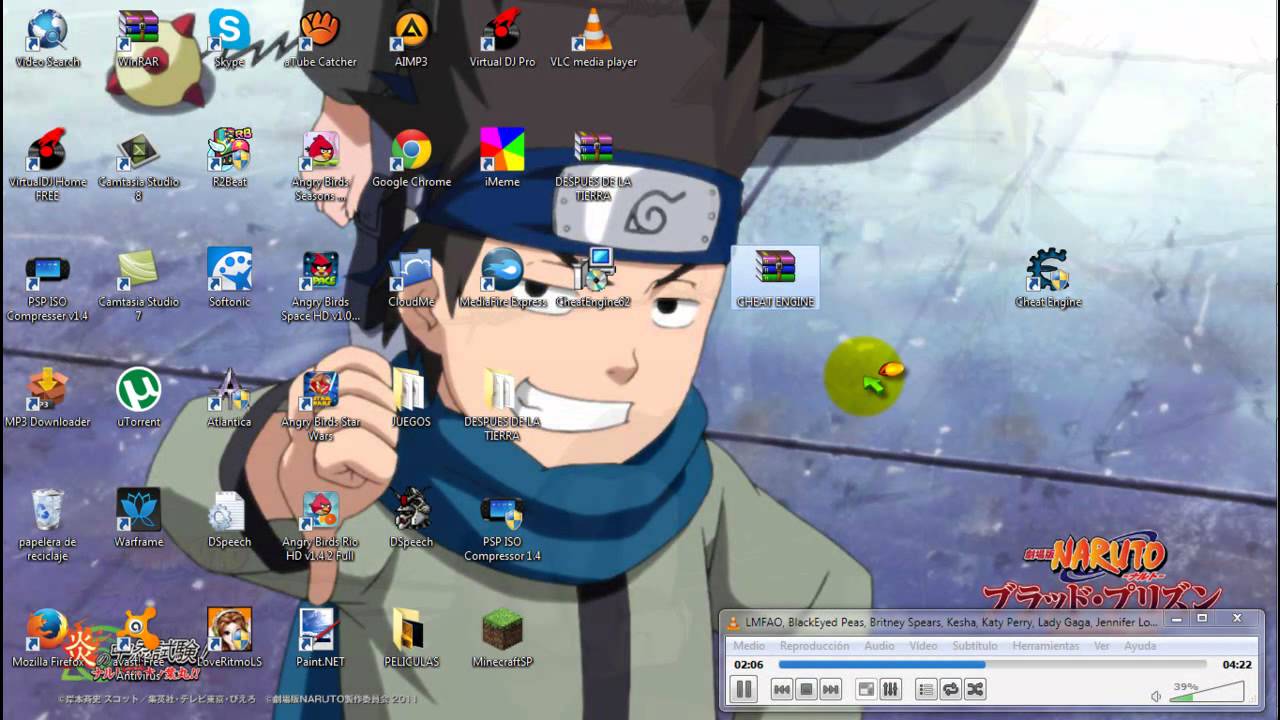Image resolution: width=1280 pixels, height=720 pixels.
Task: Select the uTorrent desktop icon
Action: 138,398
